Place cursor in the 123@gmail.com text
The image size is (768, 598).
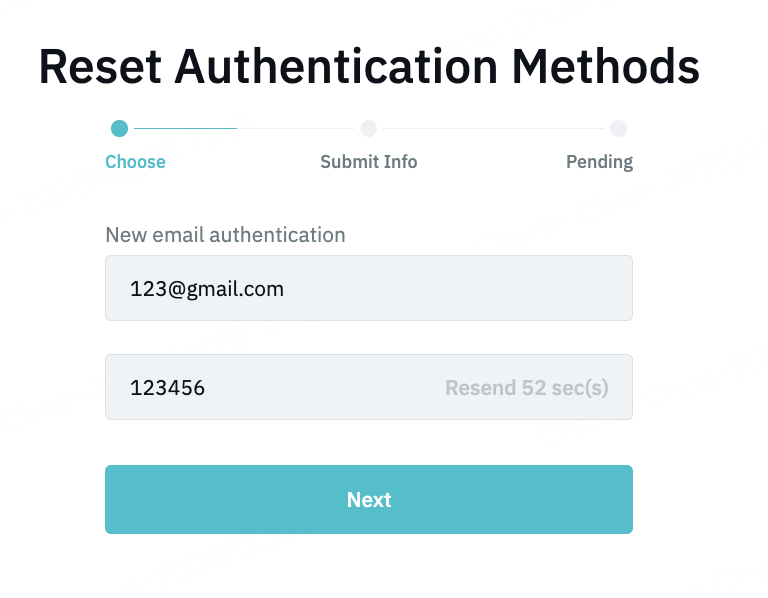point(207,289)
